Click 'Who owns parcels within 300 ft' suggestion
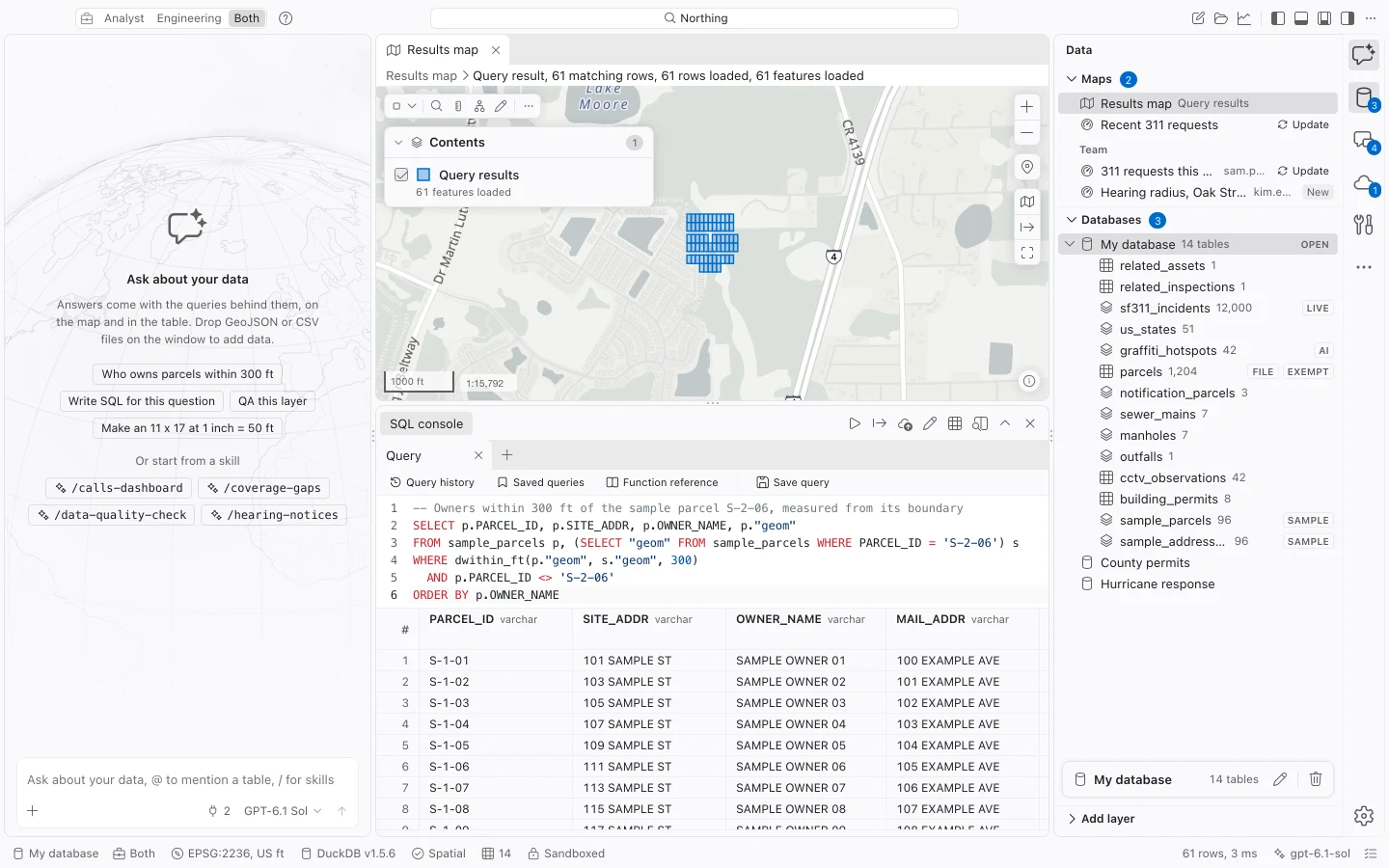 (x=188, y=374)
